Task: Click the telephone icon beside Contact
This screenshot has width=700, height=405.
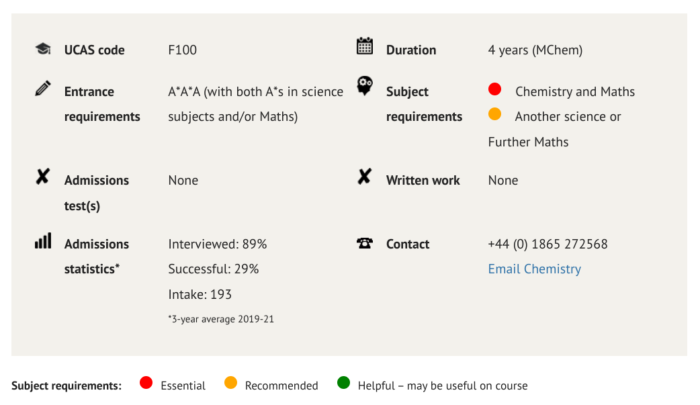Action: pyautogui.click(x=365, y=243)
